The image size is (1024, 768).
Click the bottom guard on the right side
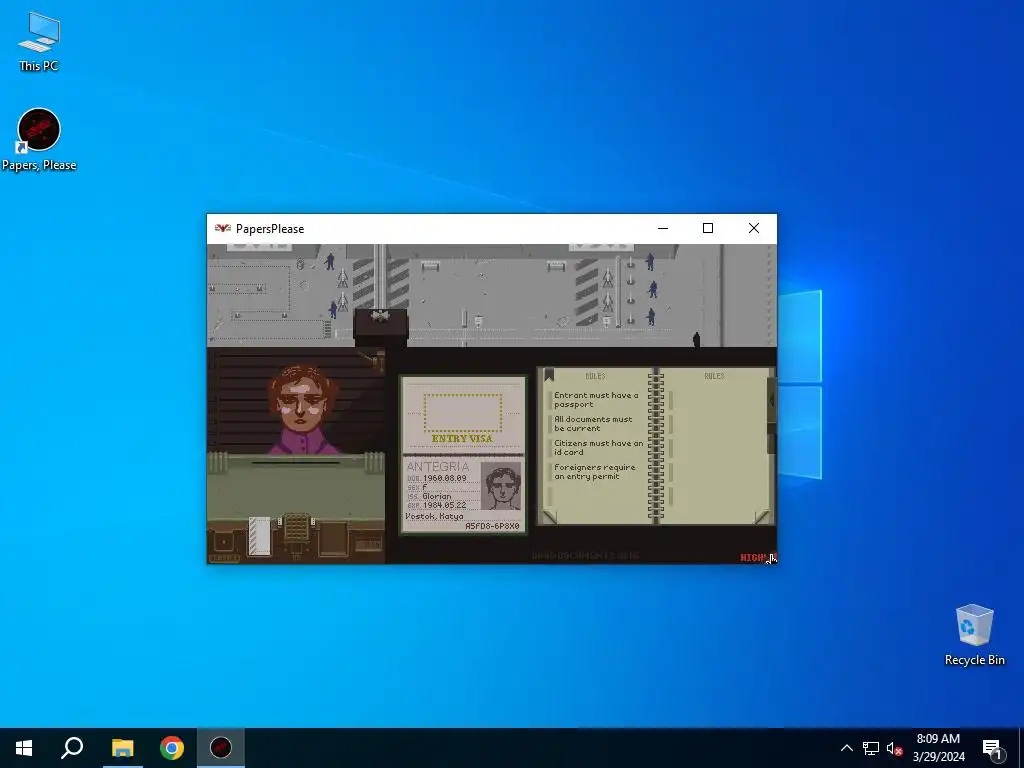pos(650,316)
